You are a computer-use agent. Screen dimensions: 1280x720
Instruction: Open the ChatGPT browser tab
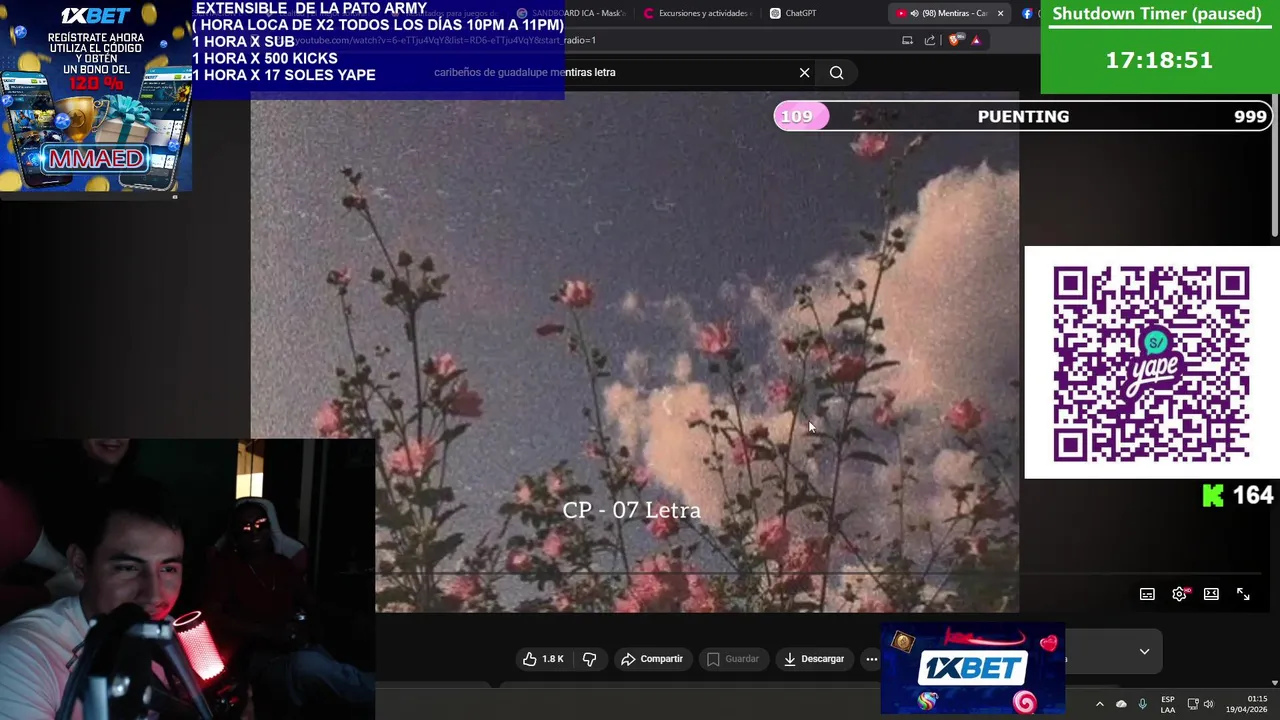(793, 13)
